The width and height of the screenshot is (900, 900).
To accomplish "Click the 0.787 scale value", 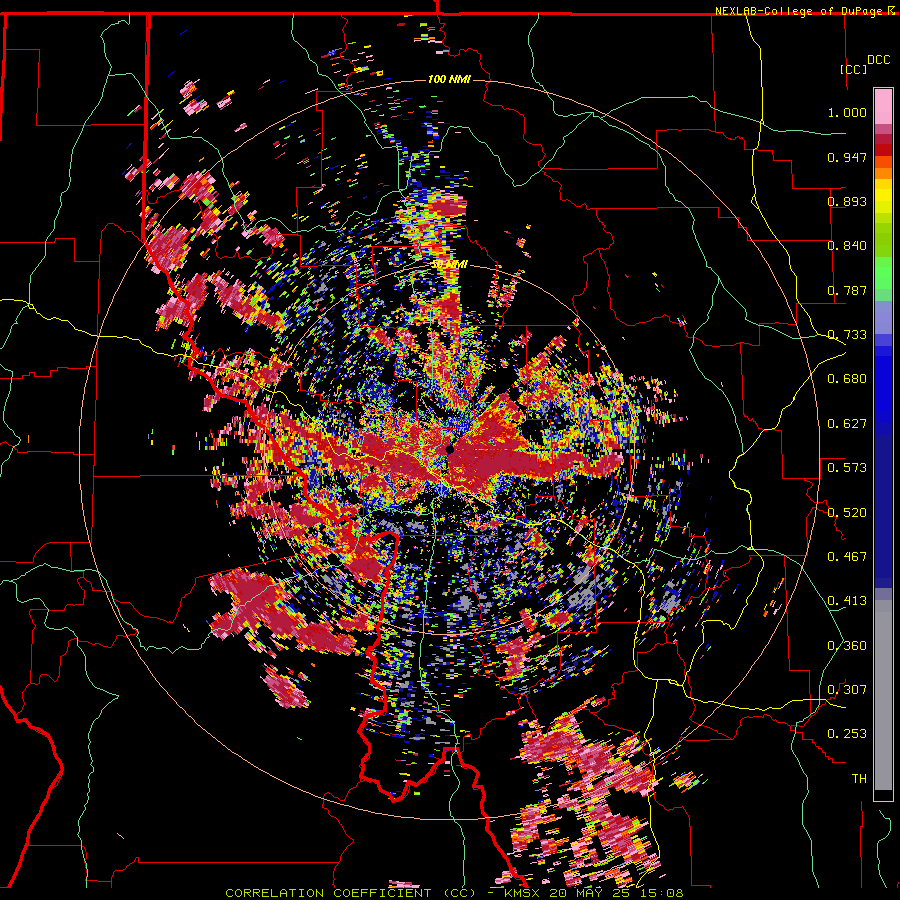I will point(847,290).
